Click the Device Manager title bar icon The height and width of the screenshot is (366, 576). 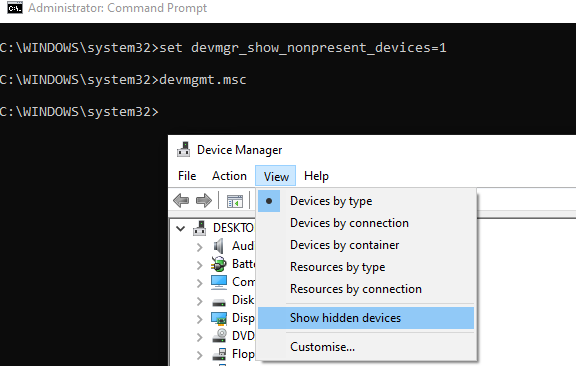coord(183,150)
